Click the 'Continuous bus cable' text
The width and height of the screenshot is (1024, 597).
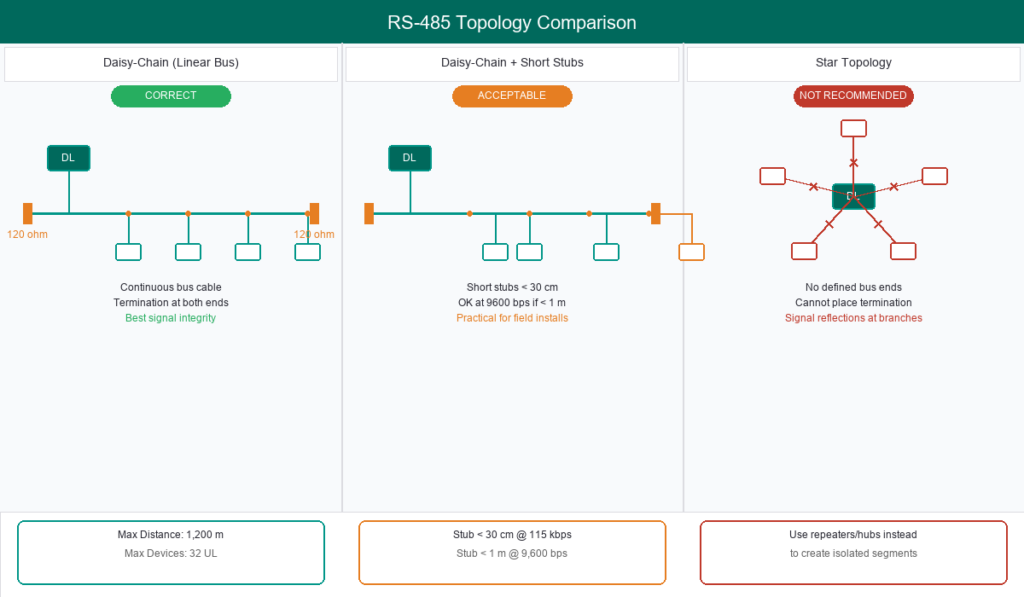pos(170,287)
